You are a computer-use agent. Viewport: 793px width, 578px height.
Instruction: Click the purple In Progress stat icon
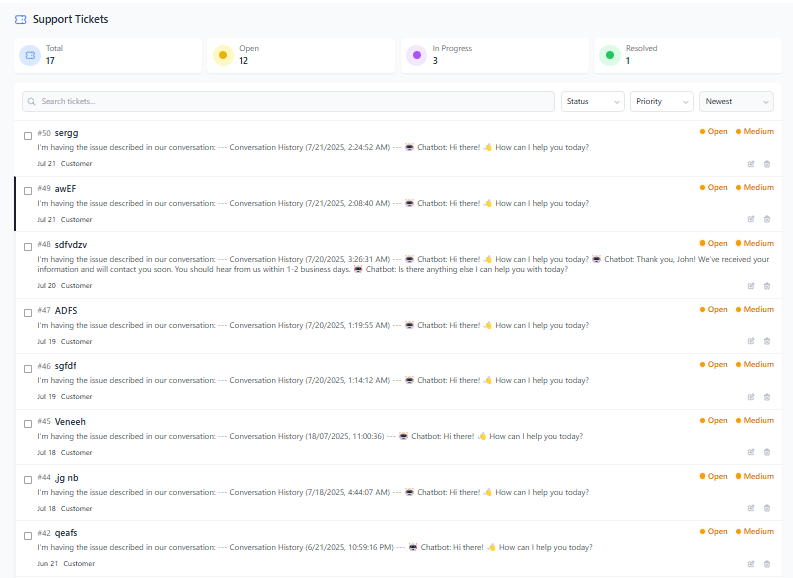coord(417,55)
